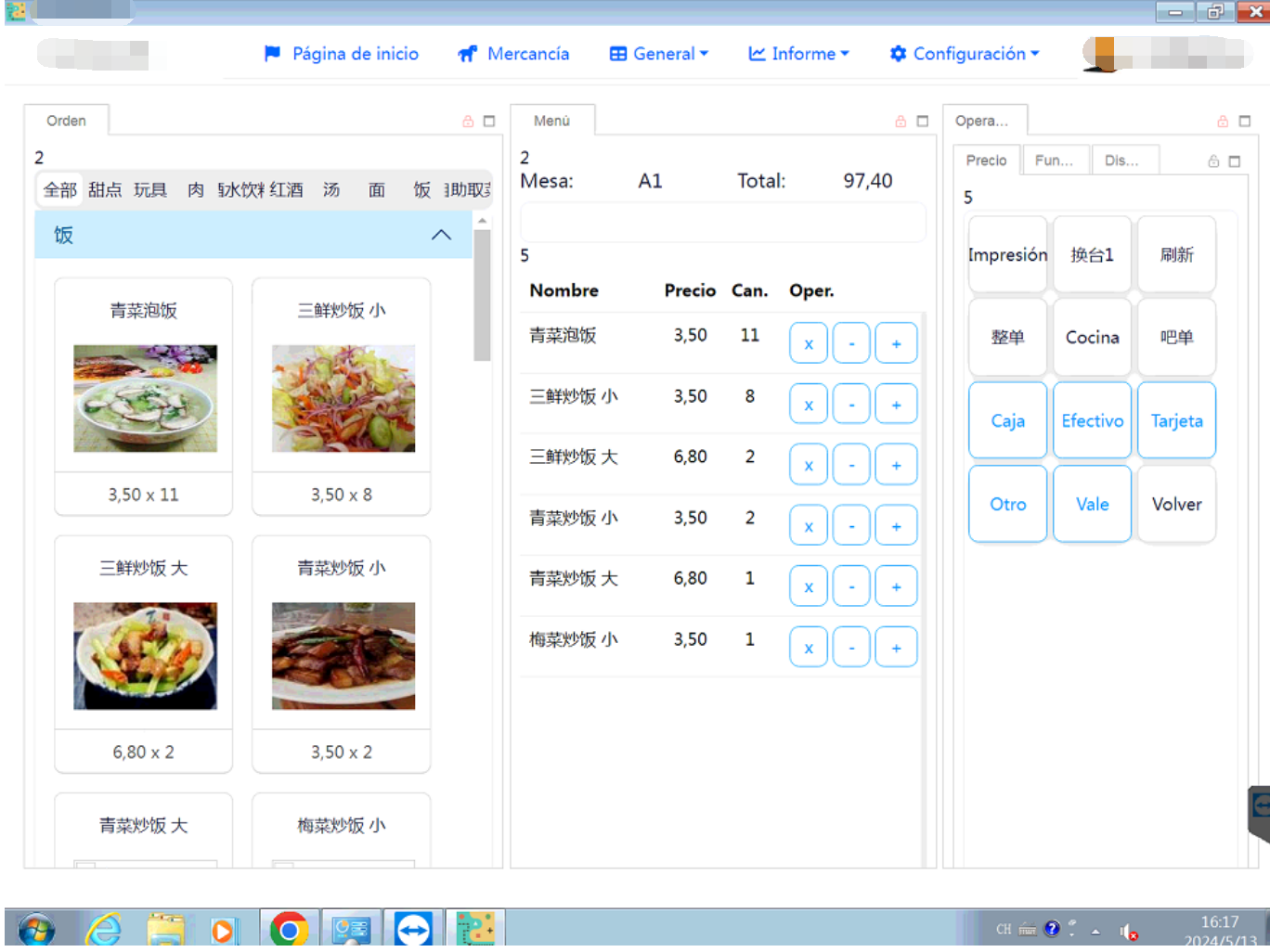Open the Mercancía page
This screenshot has width=1270, height=952.
click(x=513, y=54)
